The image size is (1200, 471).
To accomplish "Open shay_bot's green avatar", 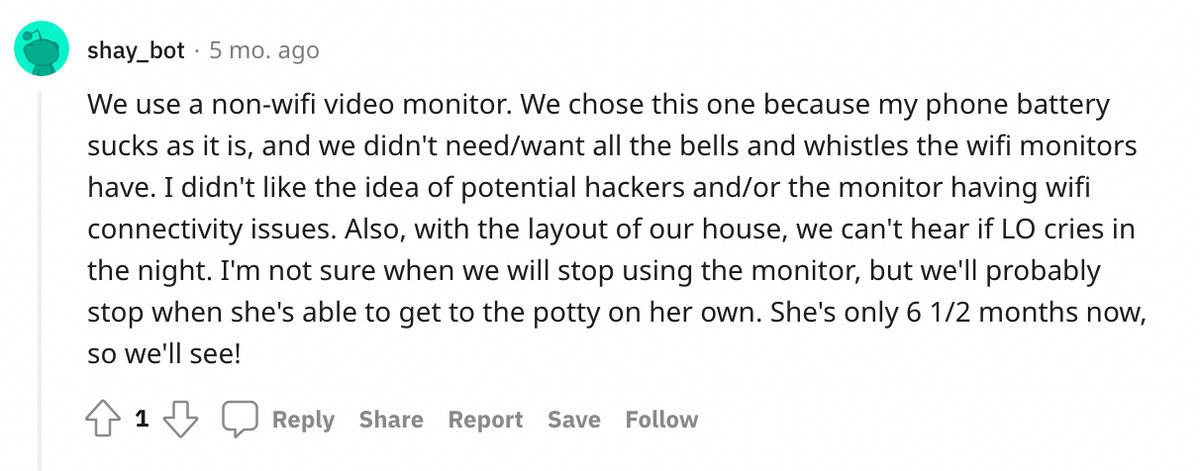I will click(x=41, y=51).
